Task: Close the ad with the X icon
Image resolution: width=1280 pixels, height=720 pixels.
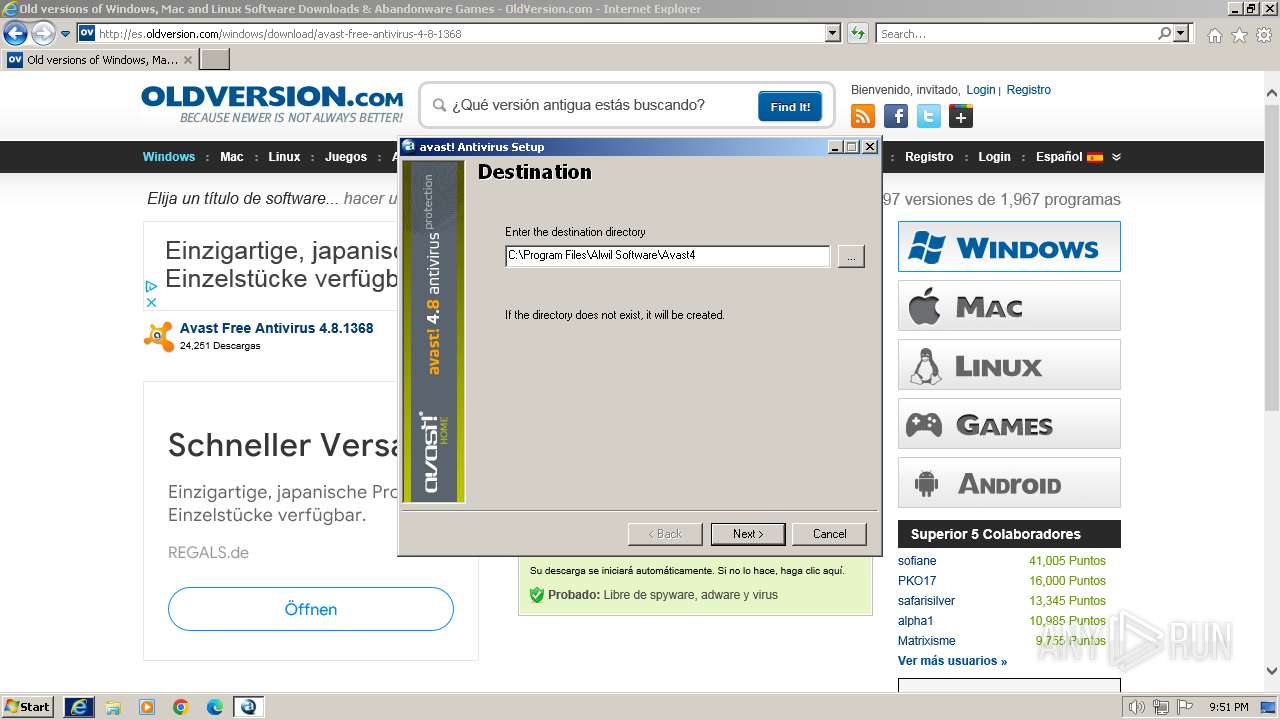Action: pyautogui.click(x=151, y=302)
